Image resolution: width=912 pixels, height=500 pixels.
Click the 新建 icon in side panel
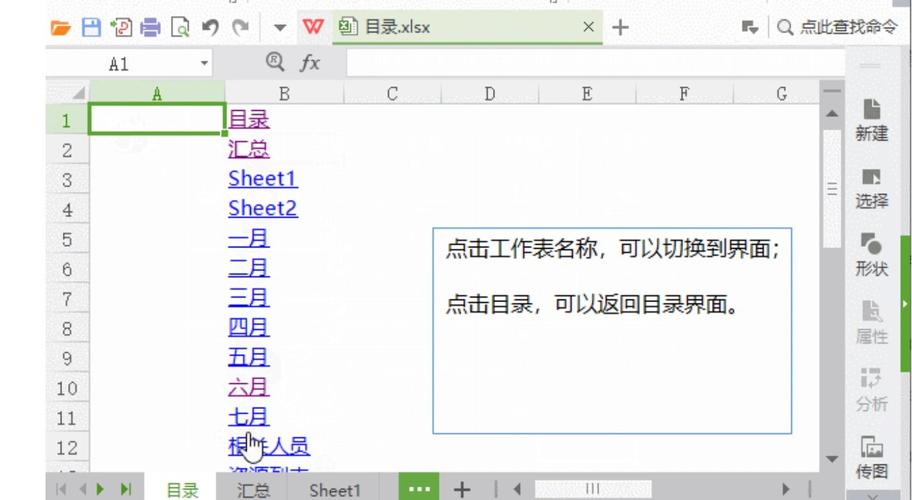(x=871, y=120)
